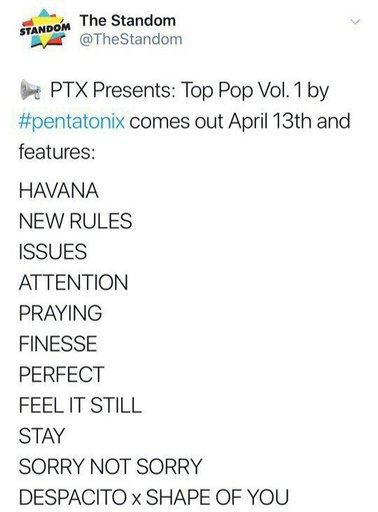Viewport: 378px width, 512px height.
Task: Open The Standom profile avatar
Action: [x=46, y=29]
